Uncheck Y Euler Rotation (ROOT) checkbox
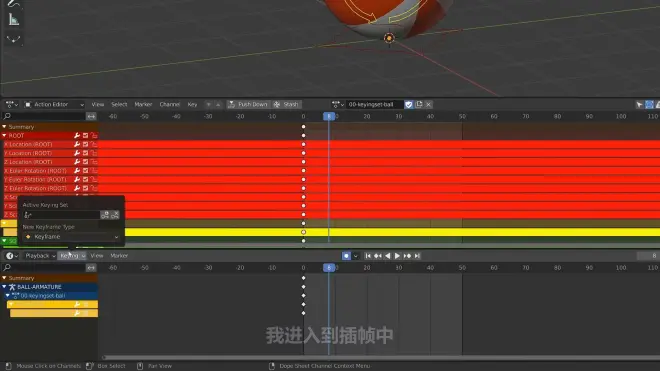Image resolution: width=660 pixels, height=371 pixels. pyautogui.click(x=85, y=179)
